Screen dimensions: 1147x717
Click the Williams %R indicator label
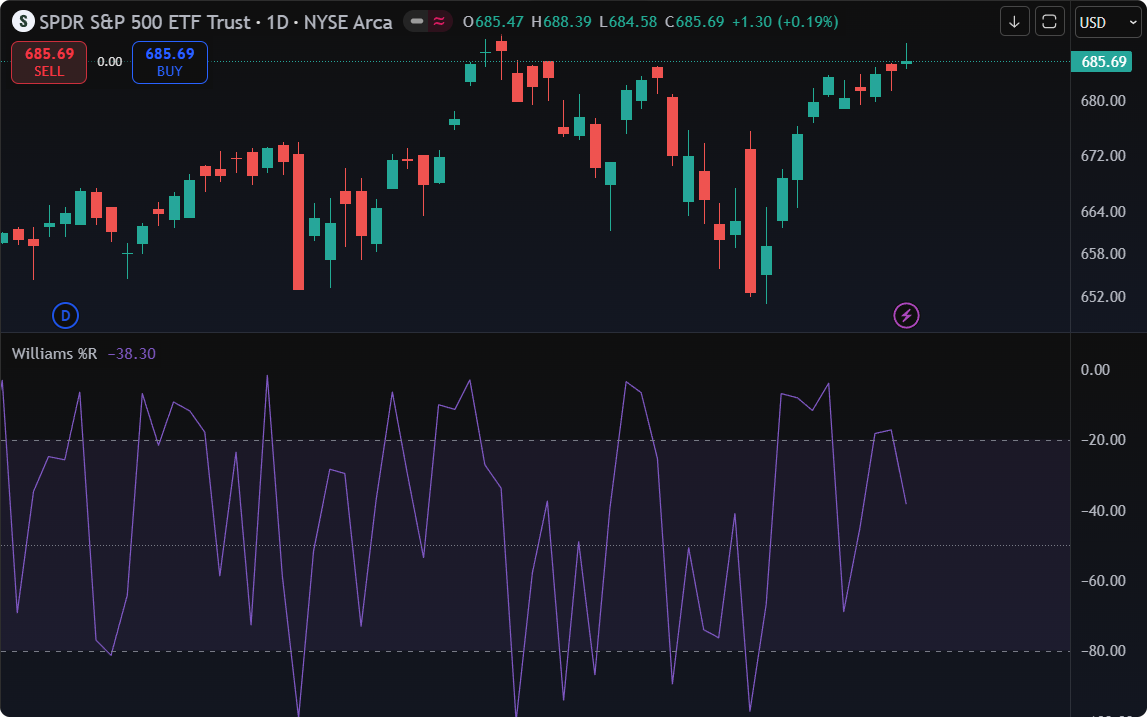point(54,354)
